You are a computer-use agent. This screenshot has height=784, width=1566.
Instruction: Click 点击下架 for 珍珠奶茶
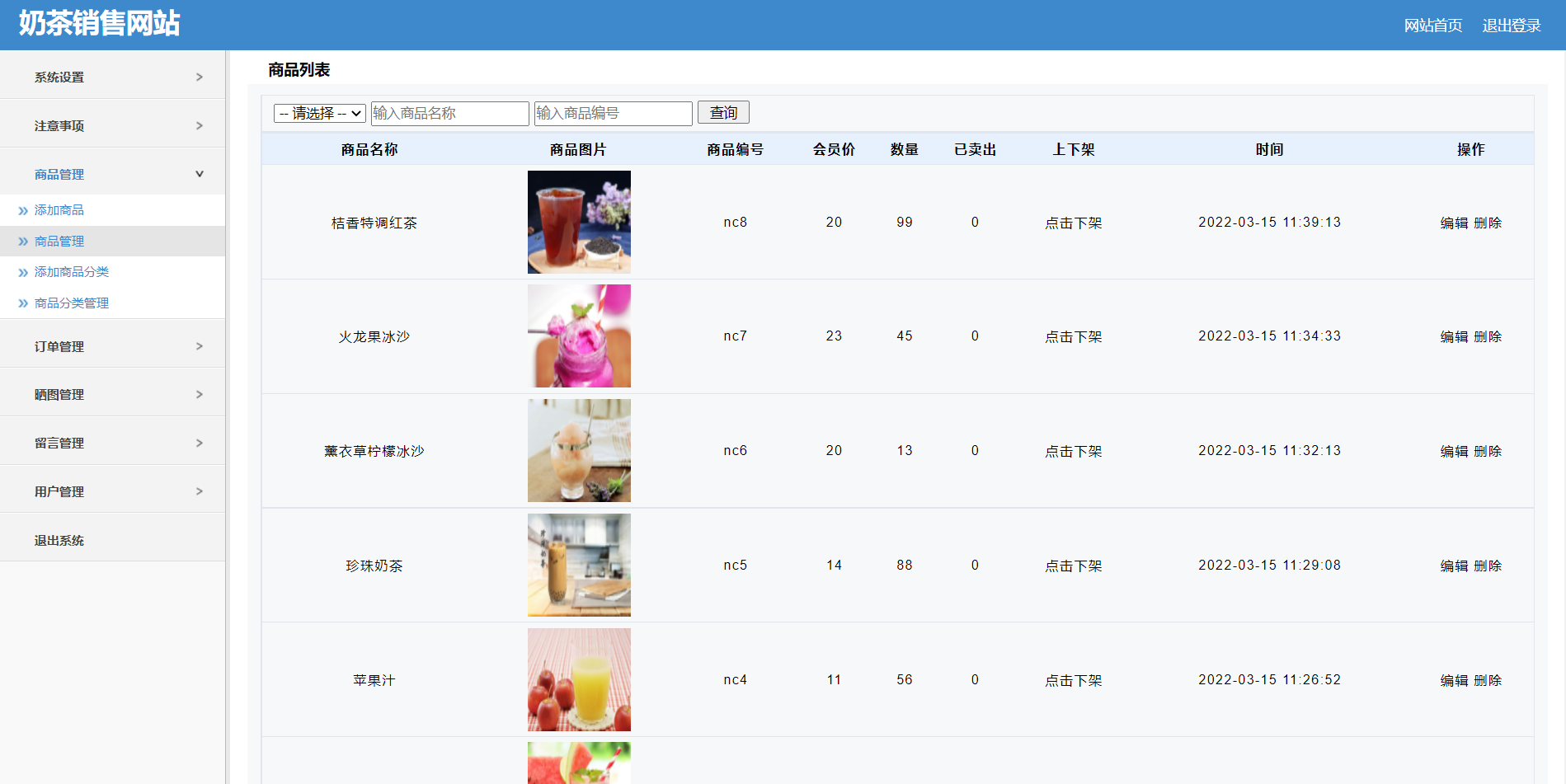pyautogui.click(x=1074, y=566)
